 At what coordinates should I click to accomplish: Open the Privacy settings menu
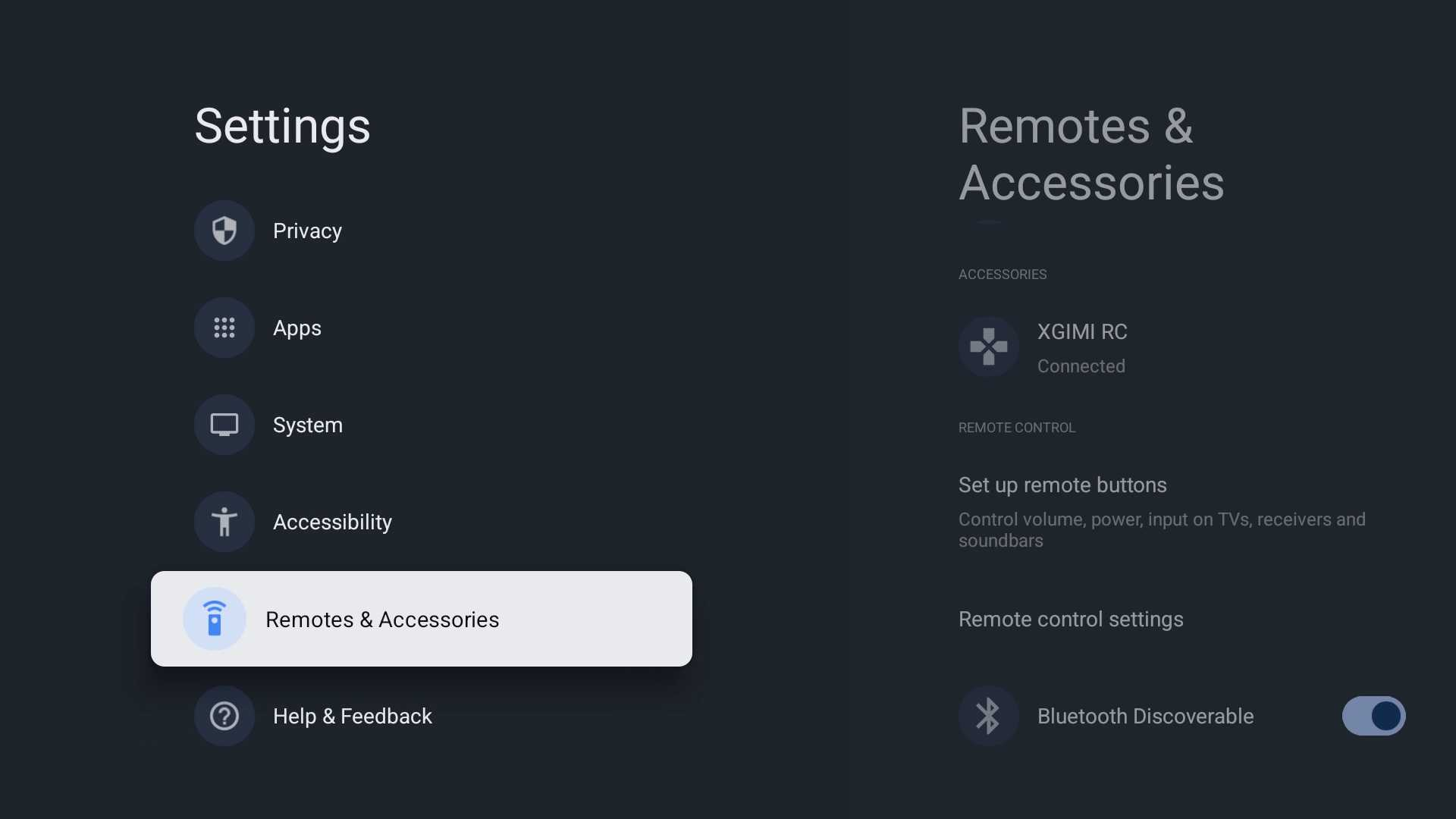(307, 231)
